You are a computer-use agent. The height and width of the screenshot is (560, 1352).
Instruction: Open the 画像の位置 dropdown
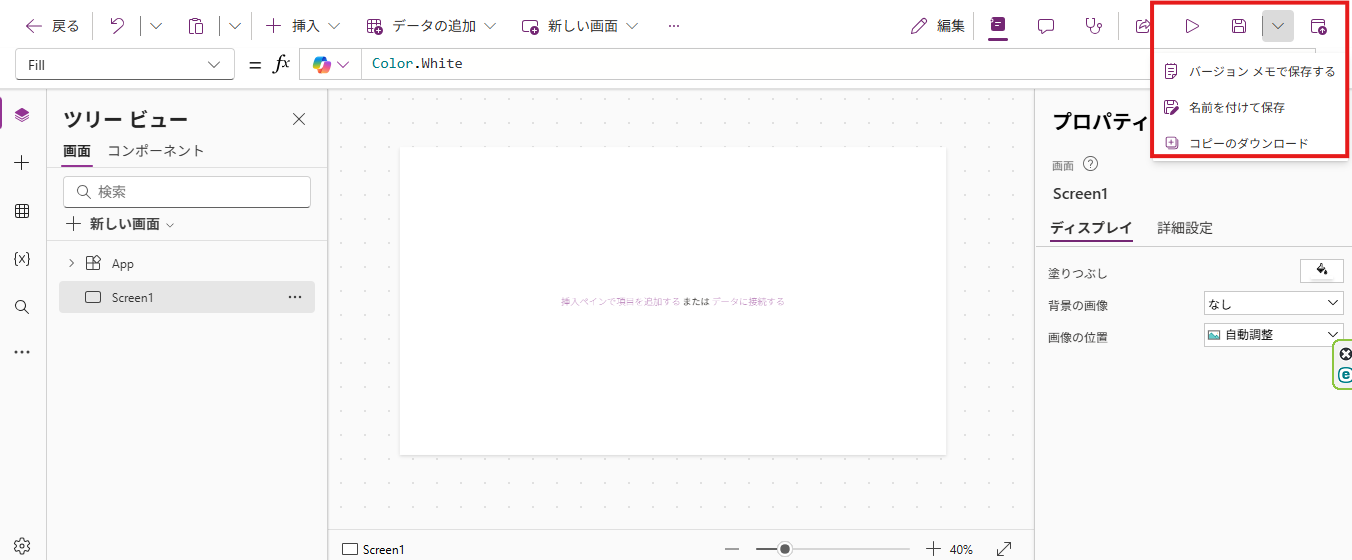click(1274, 335)
